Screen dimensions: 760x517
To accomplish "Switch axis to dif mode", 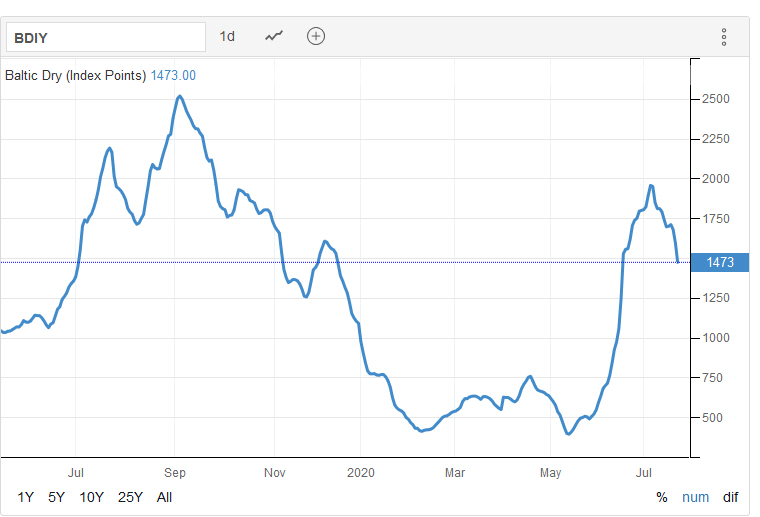I will tap(730, 498).
